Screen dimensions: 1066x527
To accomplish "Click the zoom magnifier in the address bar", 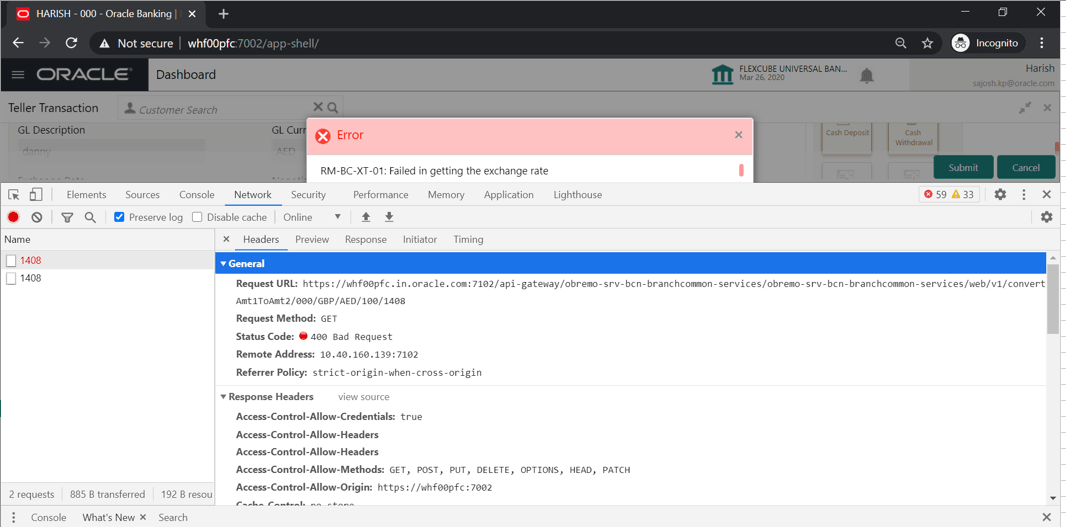I will [x=901, y=43].
